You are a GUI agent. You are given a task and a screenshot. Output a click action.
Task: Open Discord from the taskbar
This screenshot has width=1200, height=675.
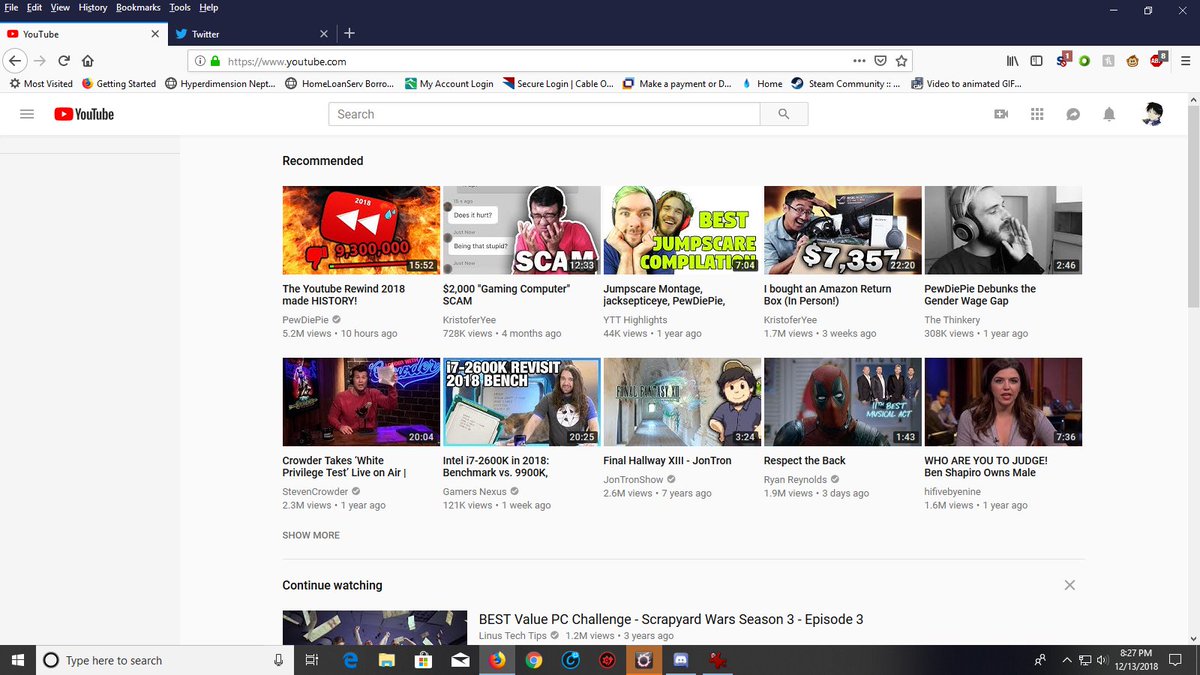point(680,660)
